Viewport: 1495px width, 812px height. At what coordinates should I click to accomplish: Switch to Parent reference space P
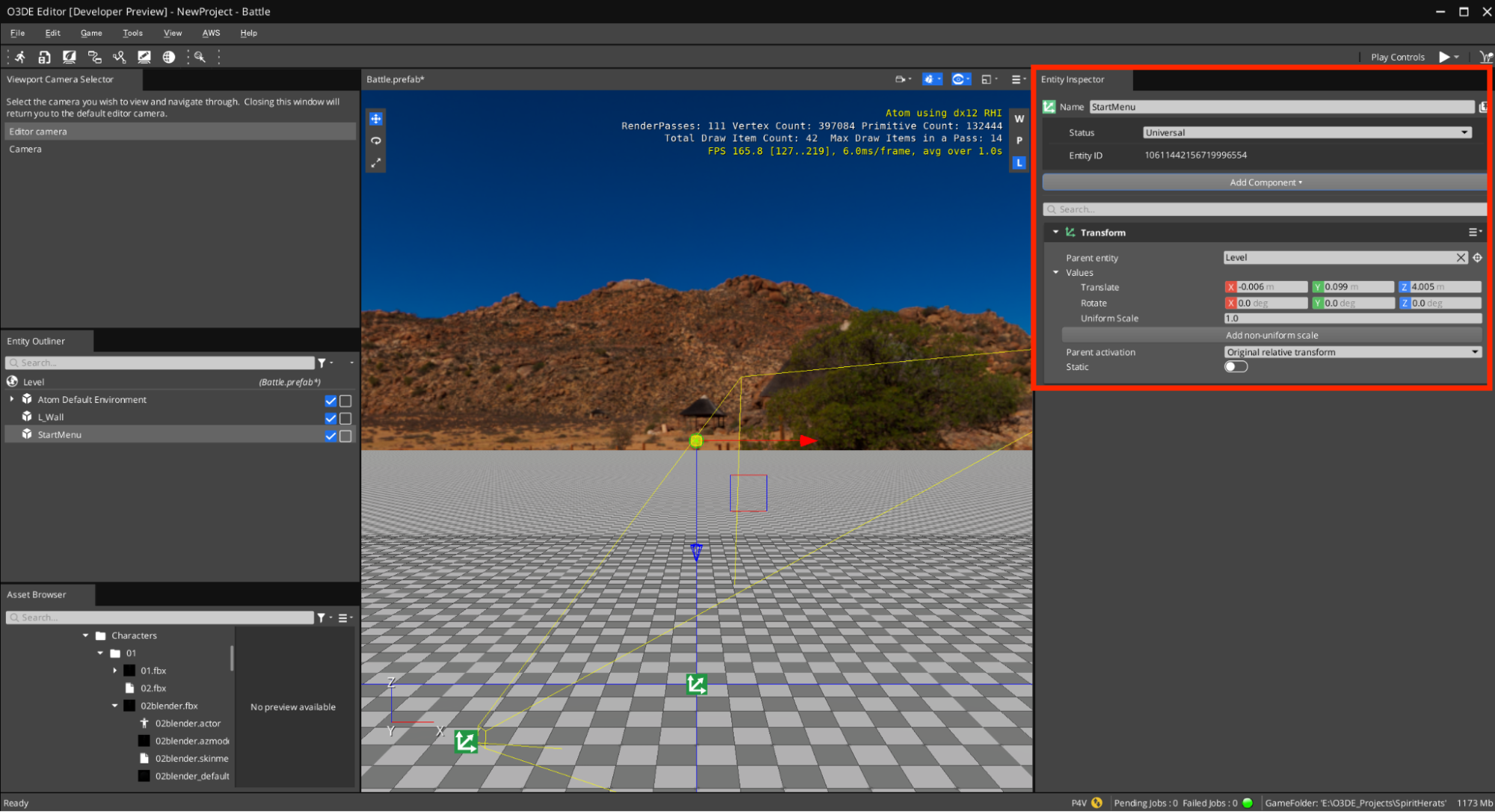tap(1019, 141)
